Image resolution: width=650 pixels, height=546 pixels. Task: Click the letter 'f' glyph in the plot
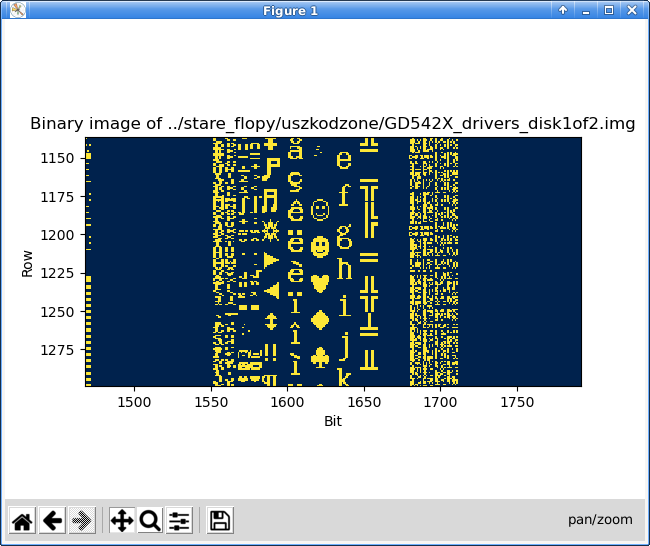click(344, 195)
